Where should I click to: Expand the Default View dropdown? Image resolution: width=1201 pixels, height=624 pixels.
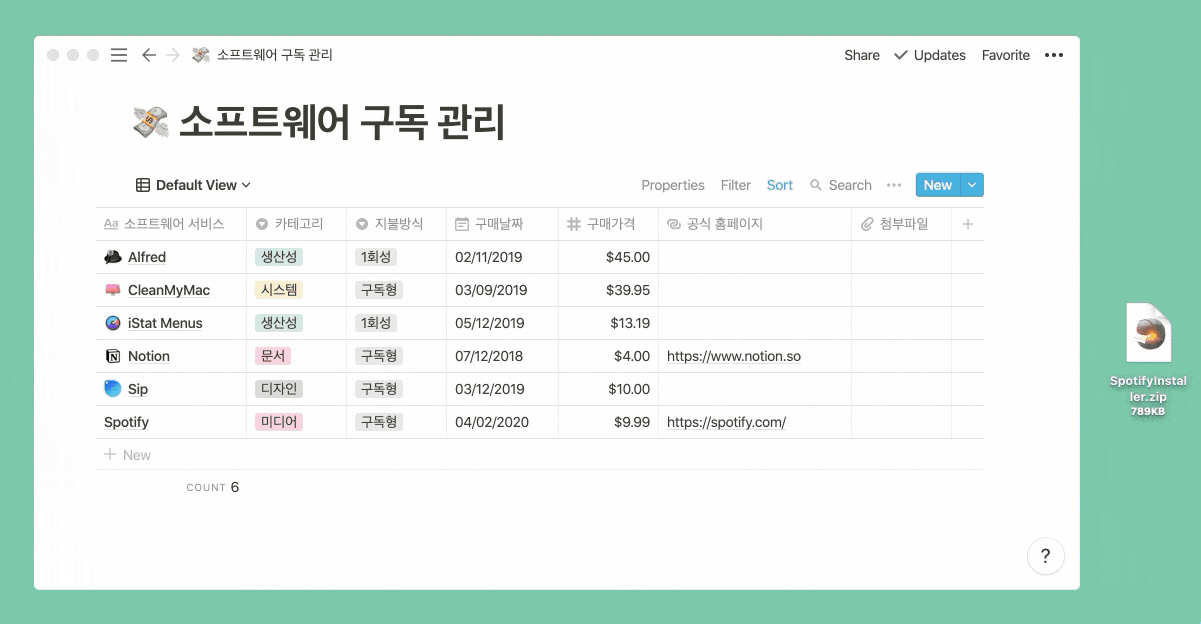click(x=193, y=185)
